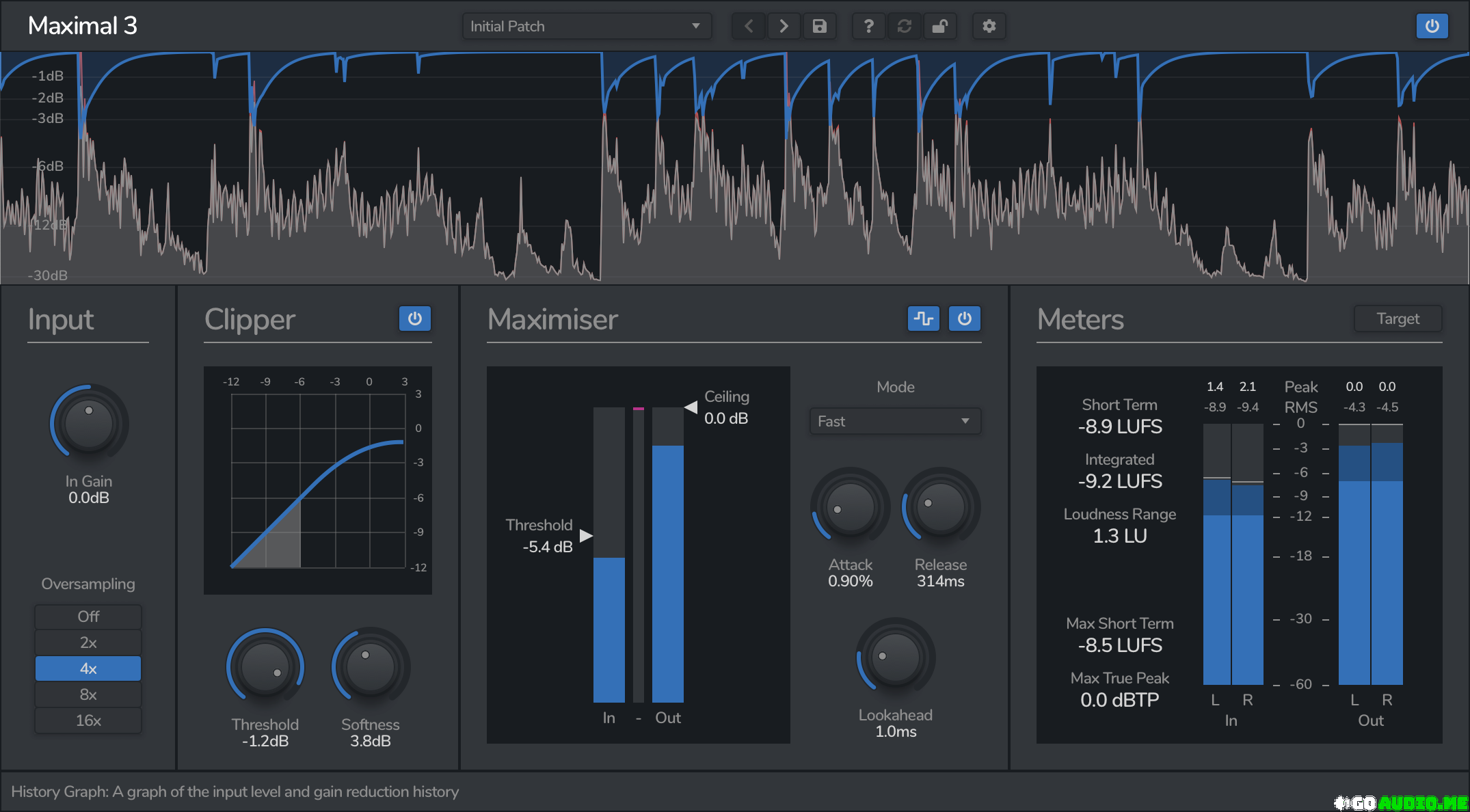Click the Loudness Range 1.3 LU reading
1470x812 pixels.
[1120, 537]
